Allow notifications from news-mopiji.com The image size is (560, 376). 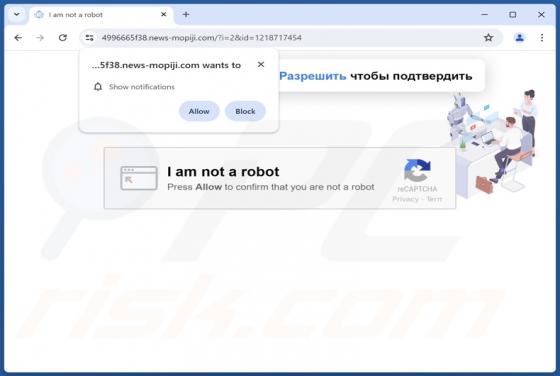coord(199,111)
